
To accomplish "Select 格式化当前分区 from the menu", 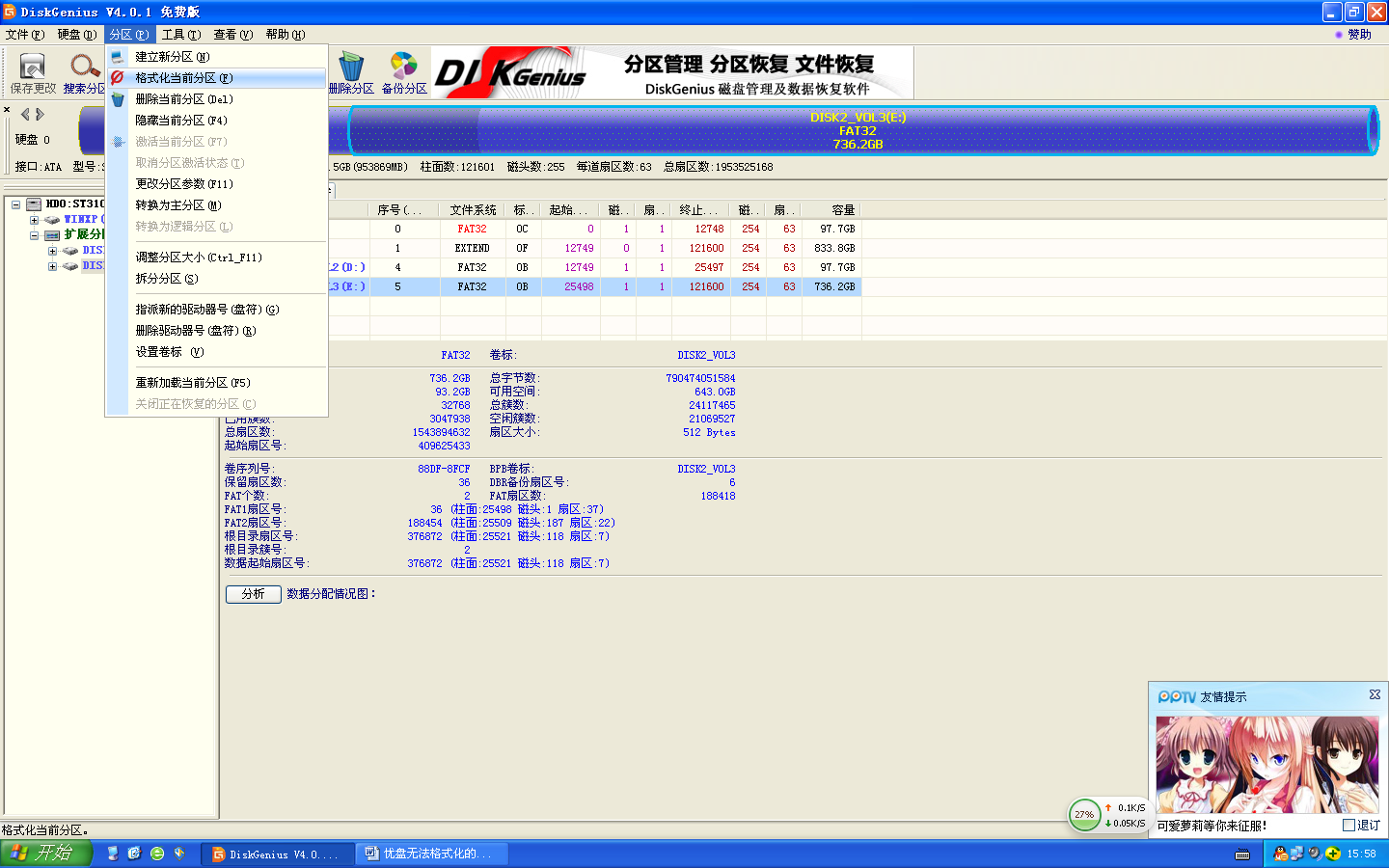I will (x=183, y=78).
